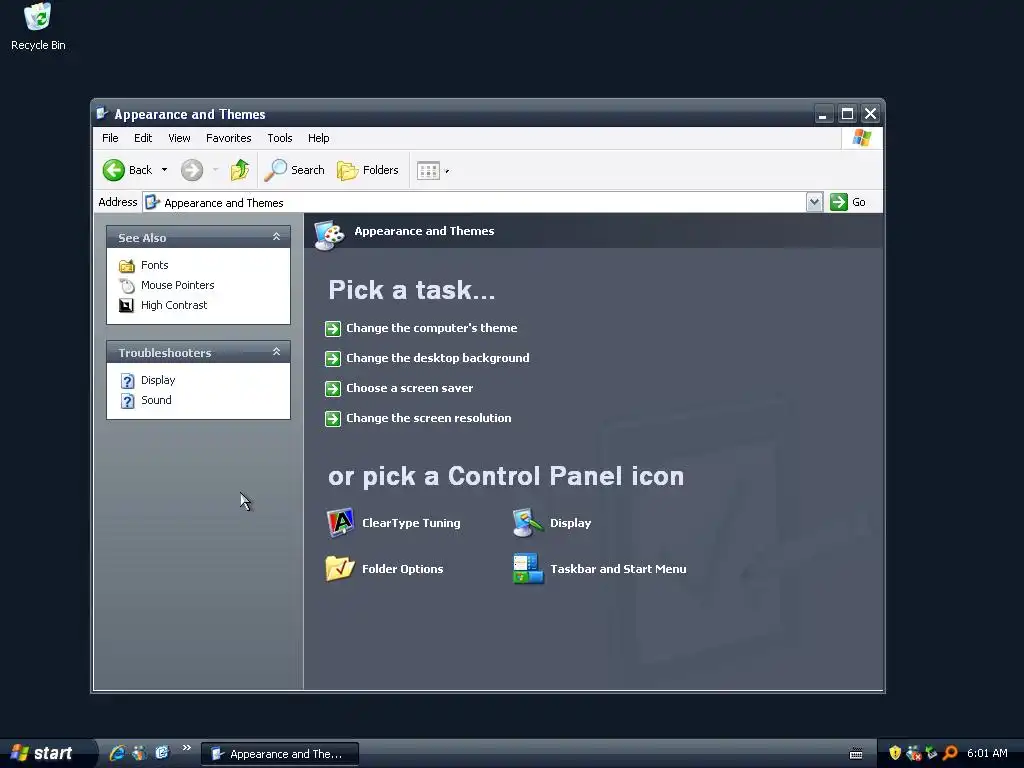Launch Internet Explorer from Quick Launch

coord(118,753)
